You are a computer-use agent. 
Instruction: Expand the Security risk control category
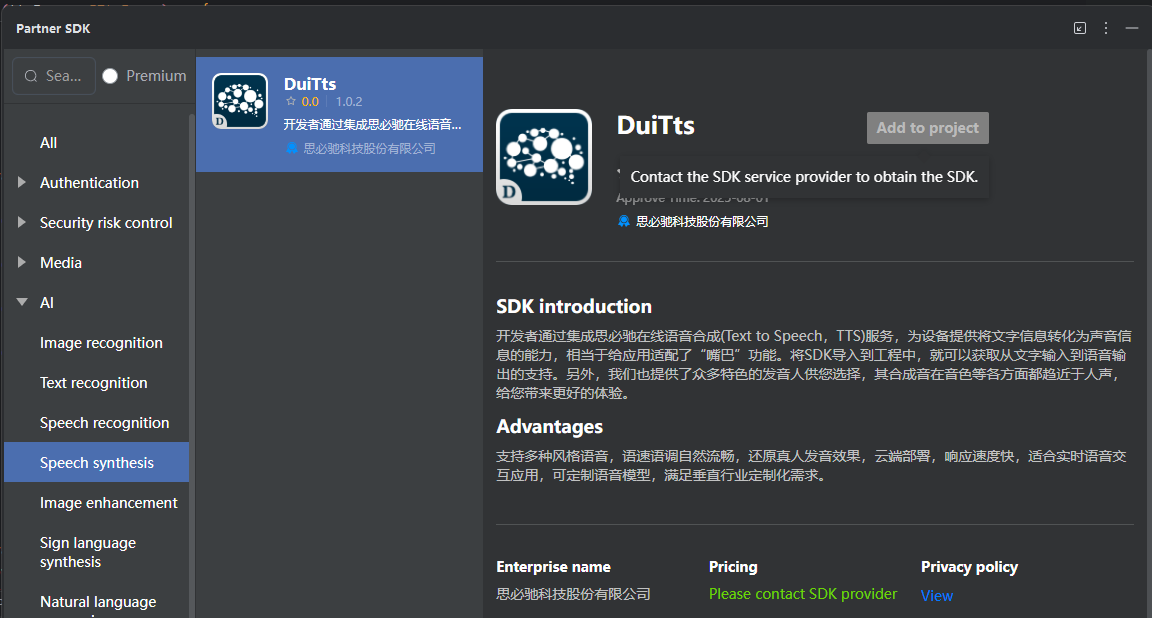click(22, 222)
